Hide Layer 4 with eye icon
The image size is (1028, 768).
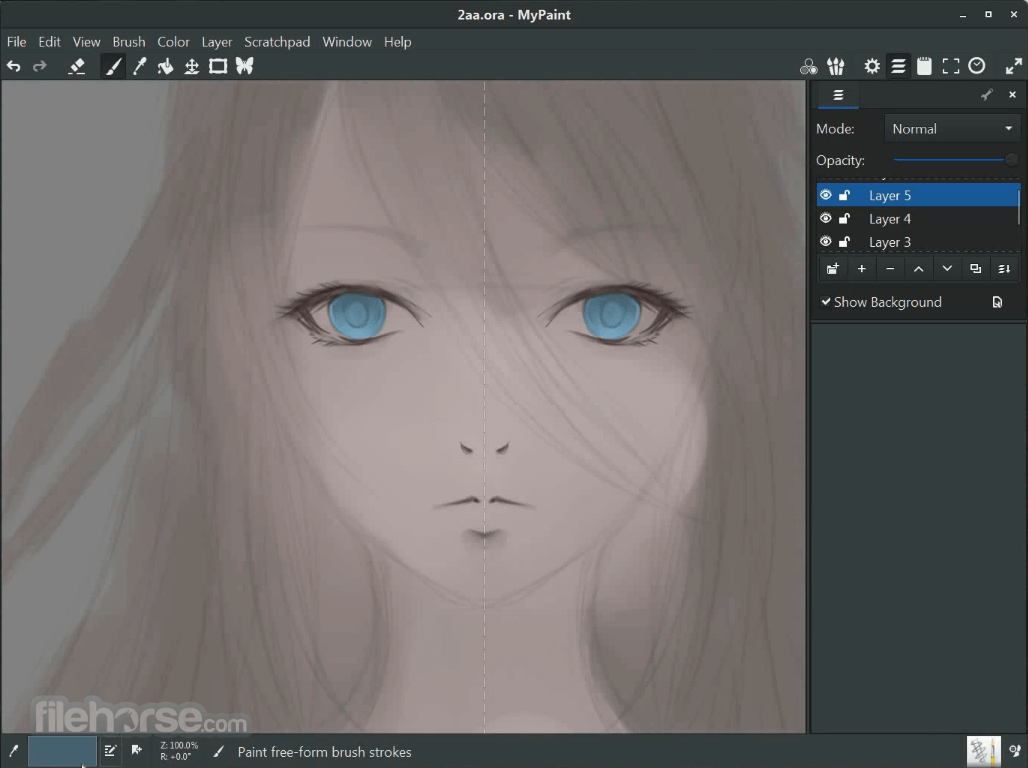tap(825, 218)
